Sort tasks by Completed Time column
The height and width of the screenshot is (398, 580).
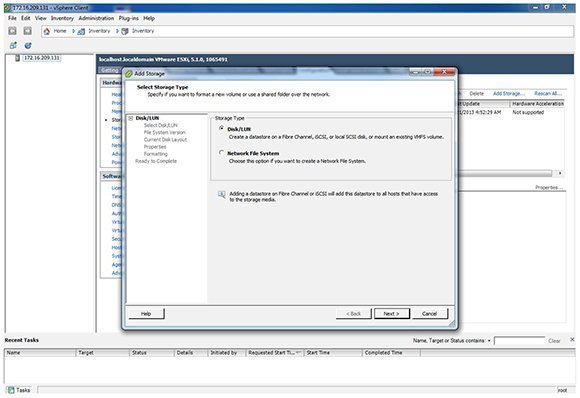(x=391, y=353)
